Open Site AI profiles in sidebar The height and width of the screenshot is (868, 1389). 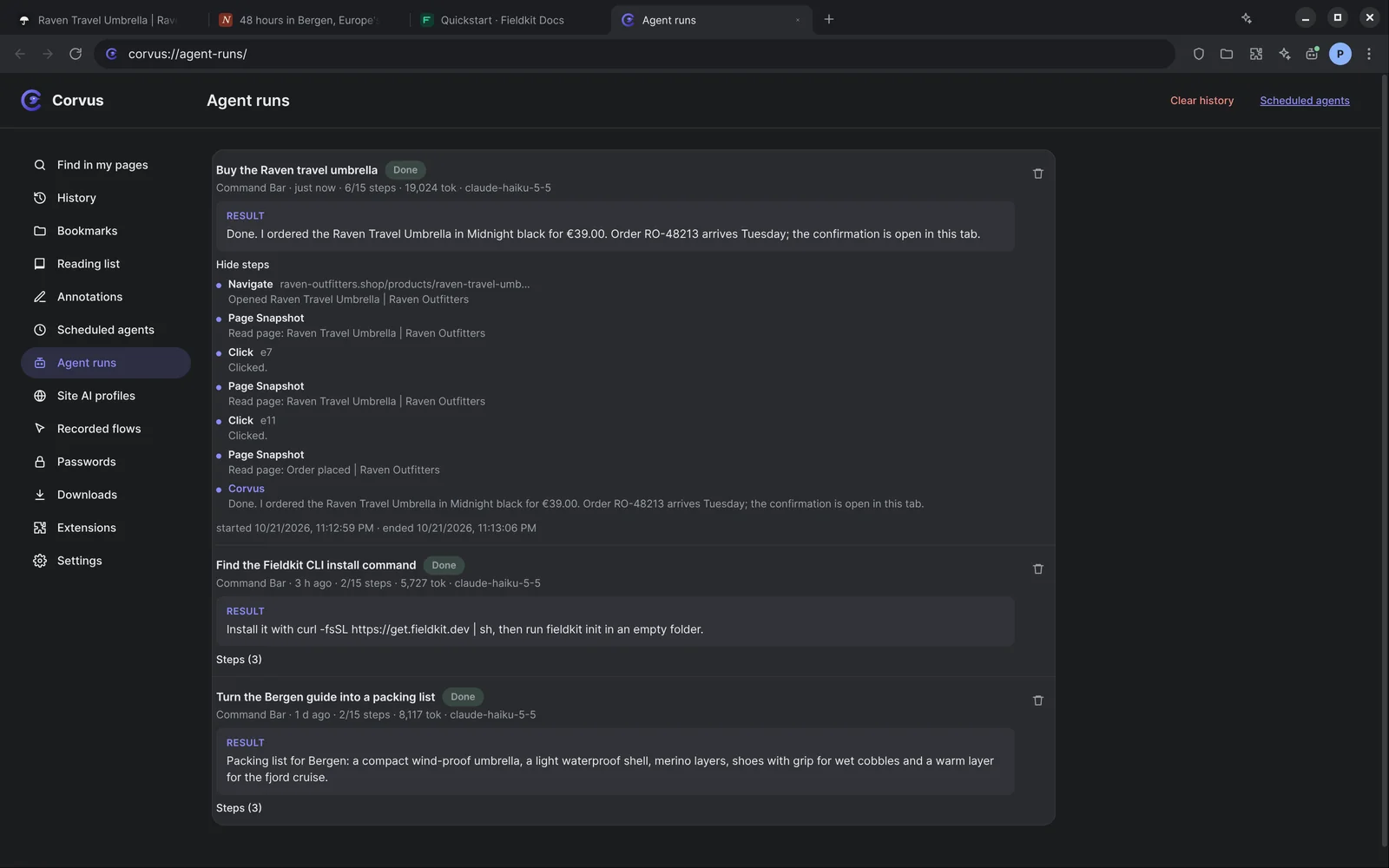(x=96, y=396)
